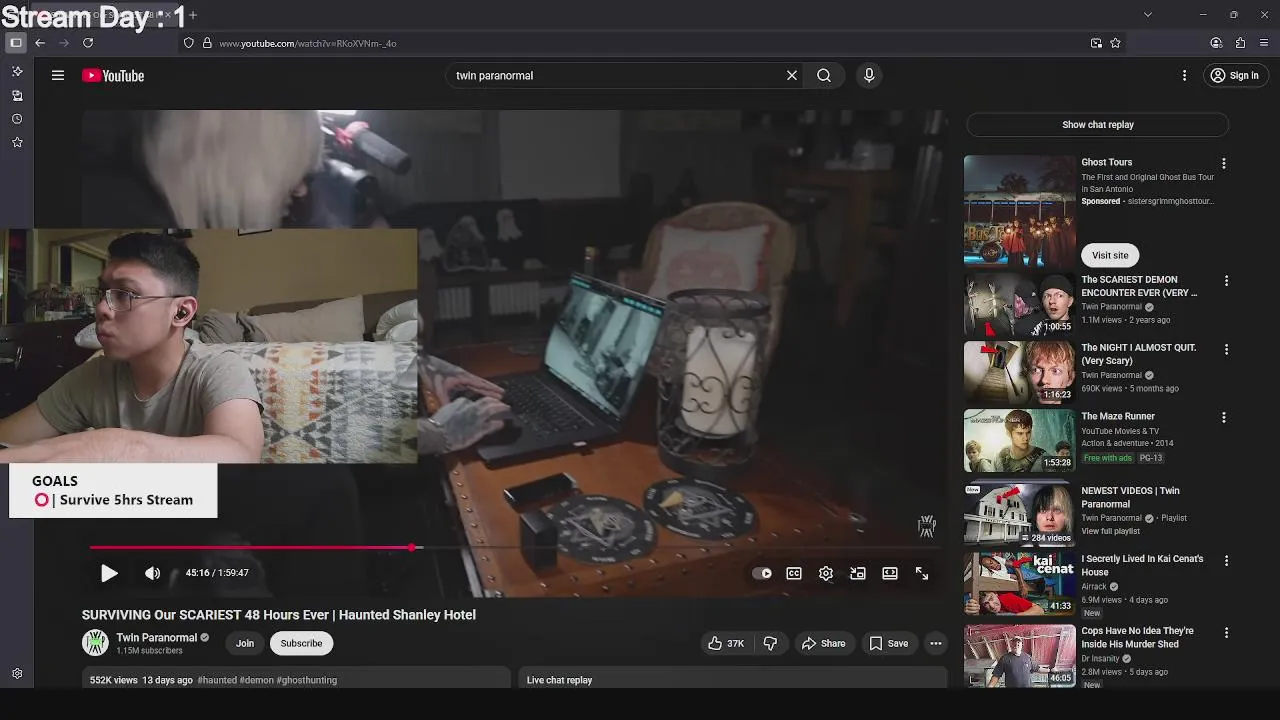Open the Airrack channel name link
This screenshot has width=1280, height=720.
click(1095, 586)
